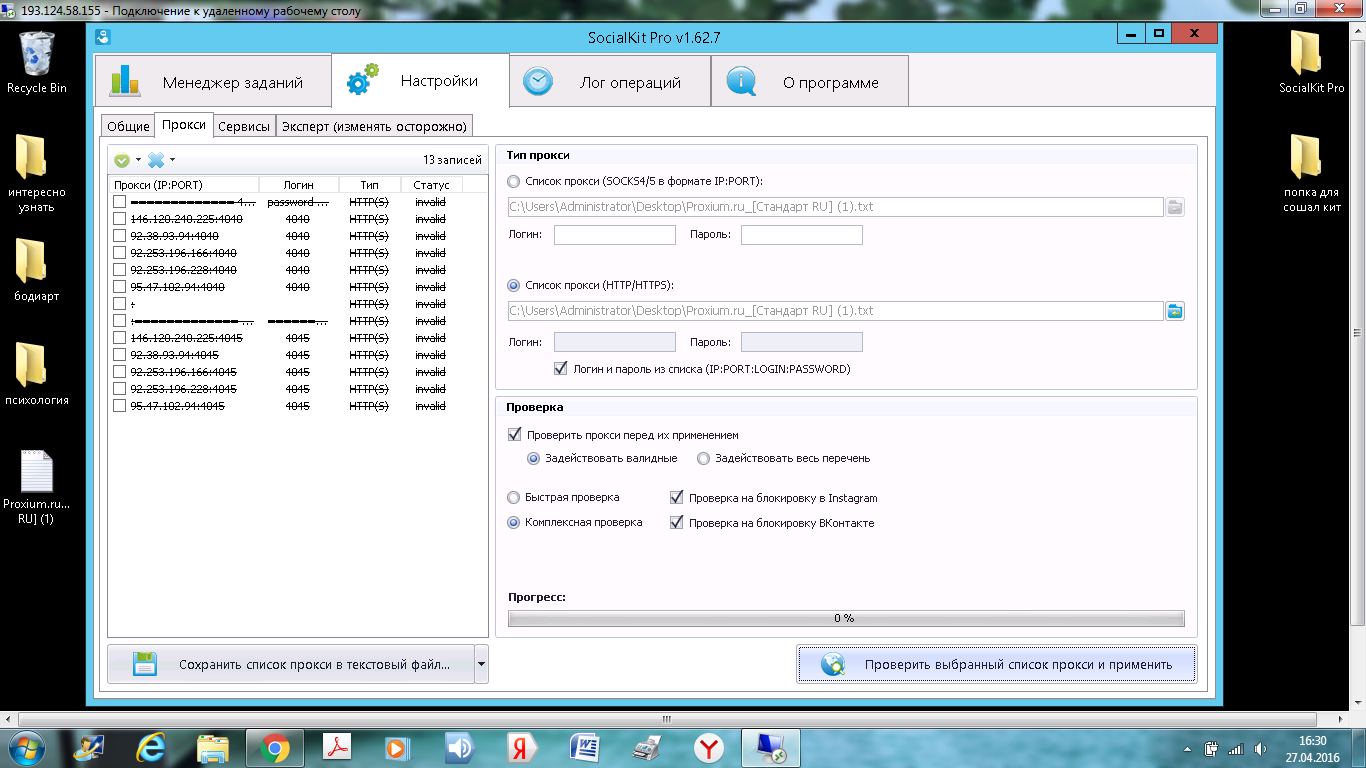Select Задействовать весь перечень radio button

click(x=704, y=458)
